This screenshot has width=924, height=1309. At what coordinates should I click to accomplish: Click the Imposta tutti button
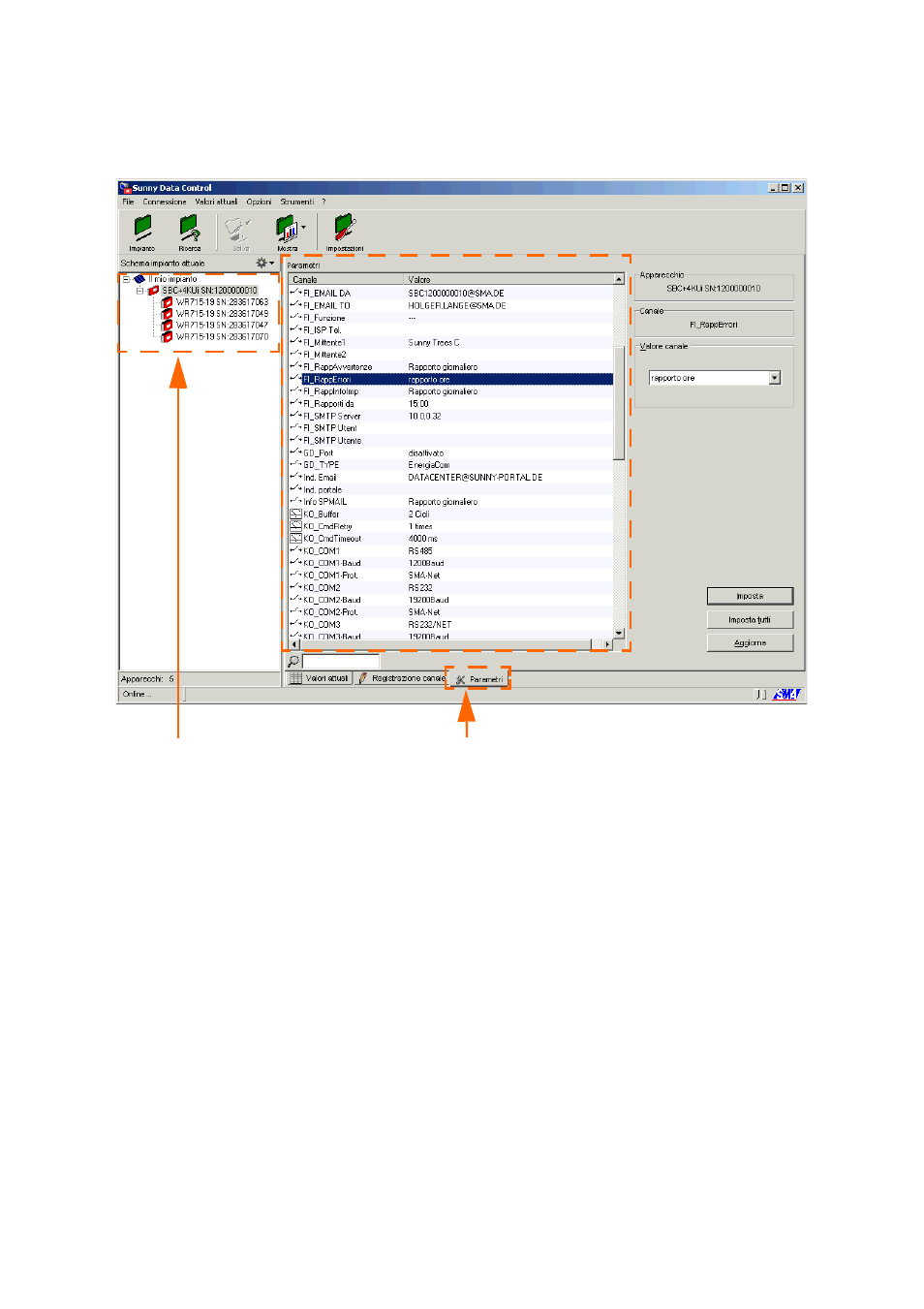[750, 619]
